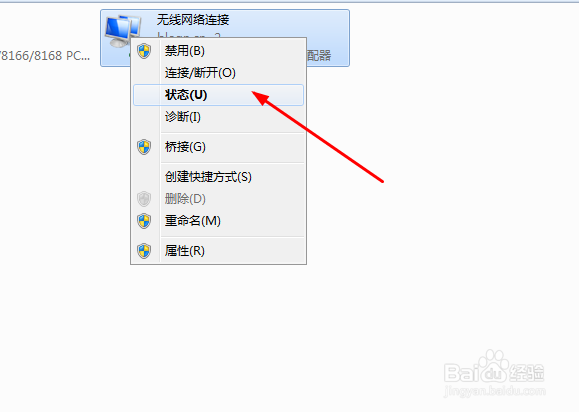Run 诊断(I) from the context menu
This screenshot has height=412, width=579.
coord(218,117)
